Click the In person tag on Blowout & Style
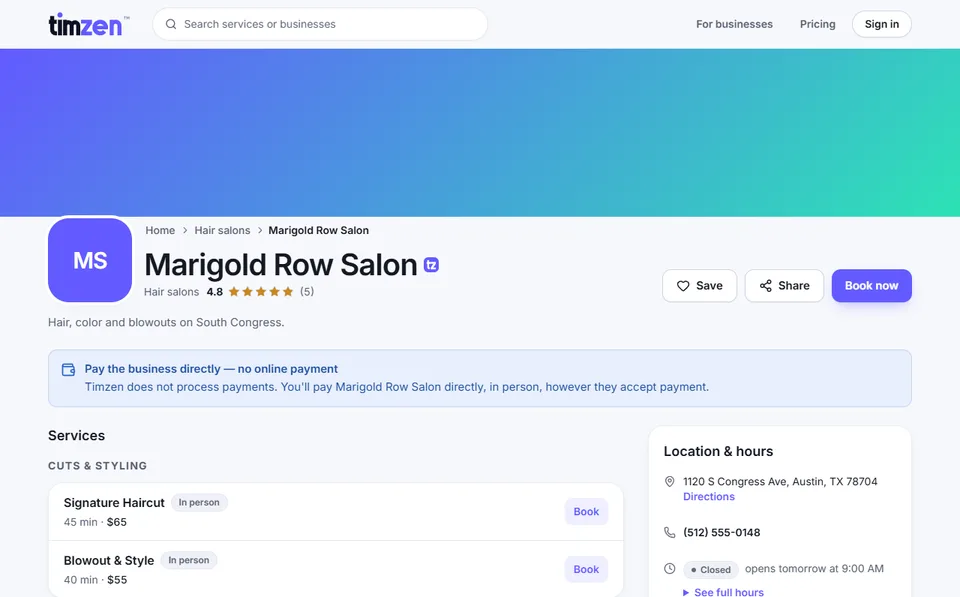Screen dimensions: 960x597 (189, 560)
